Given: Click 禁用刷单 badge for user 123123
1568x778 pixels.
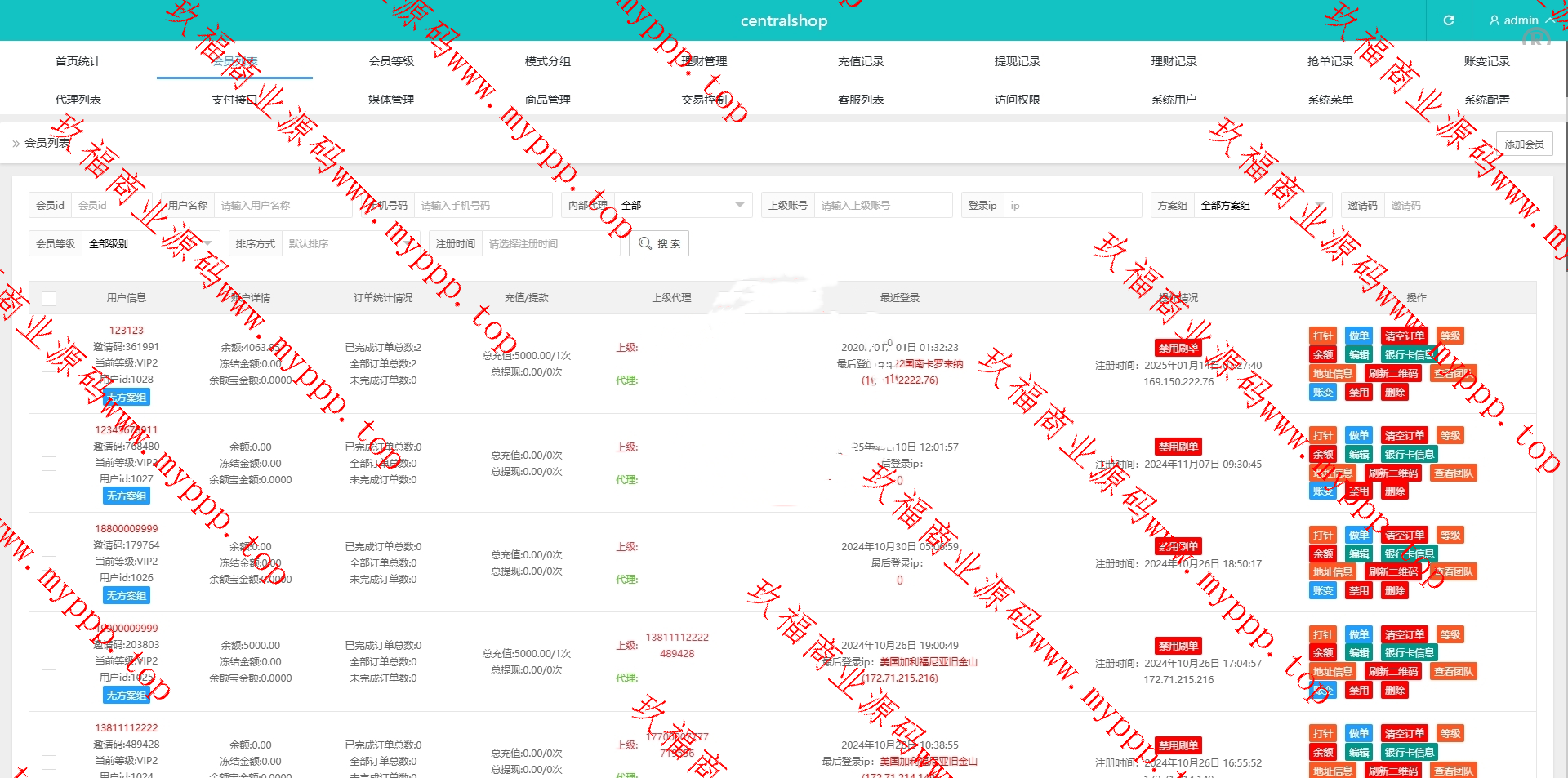Looking at the screenshot, I should [1178, 348].
